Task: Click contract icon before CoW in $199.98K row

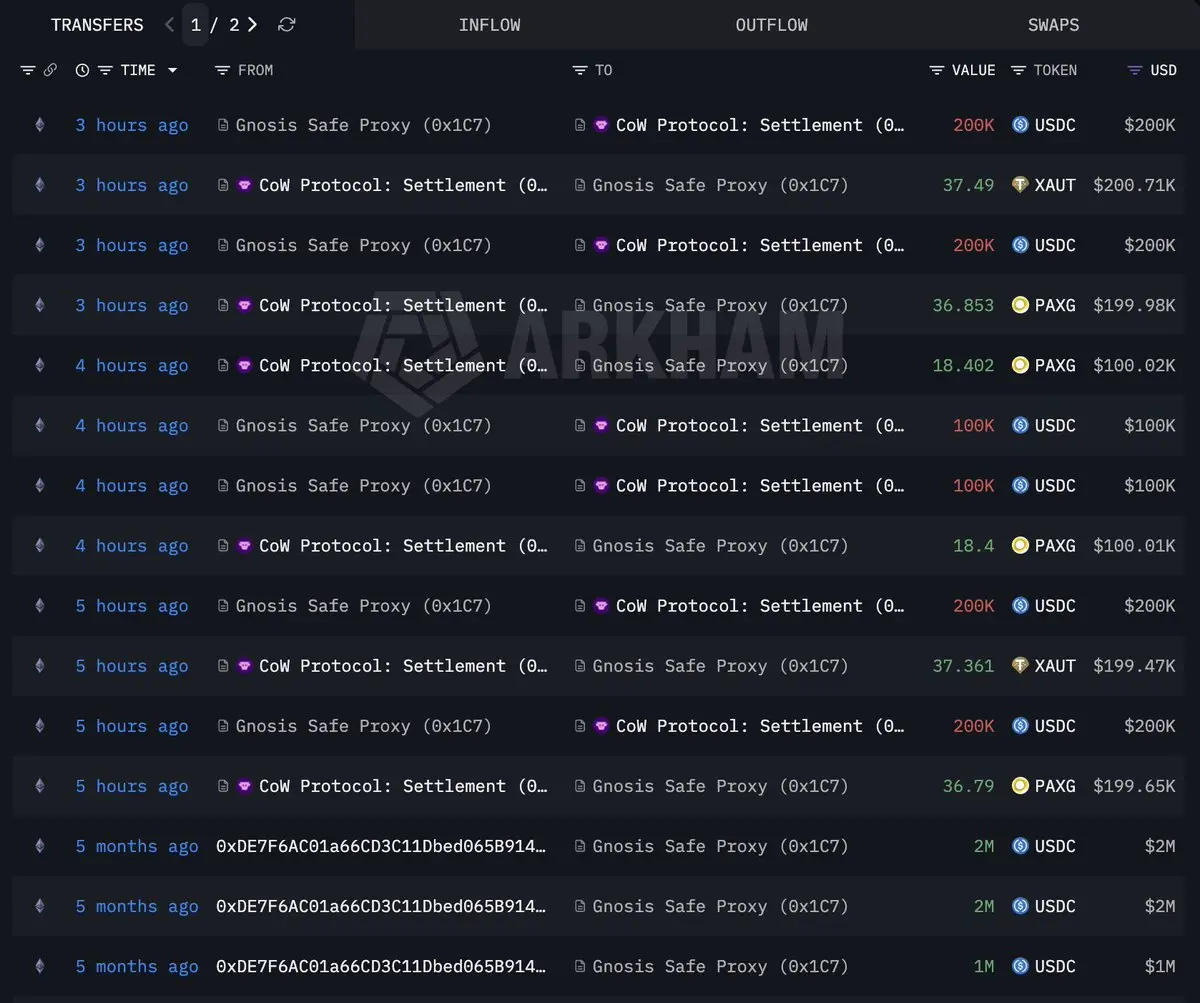Action: [223, 305]
